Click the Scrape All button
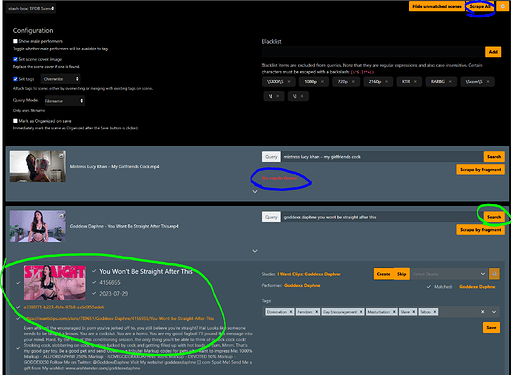This screenshot has height=375, width=511. coord(480,6)
